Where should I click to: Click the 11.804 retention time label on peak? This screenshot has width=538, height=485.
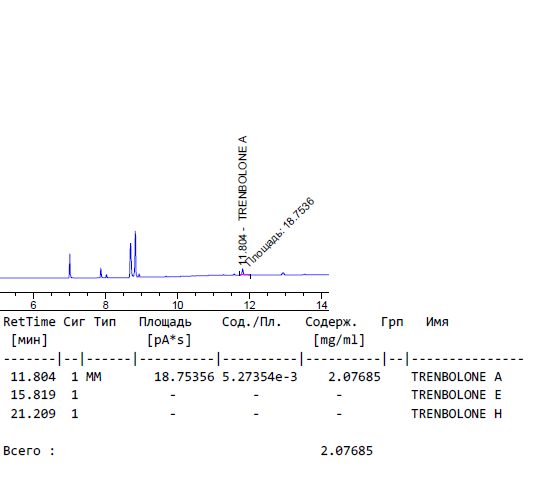(242, 250)
